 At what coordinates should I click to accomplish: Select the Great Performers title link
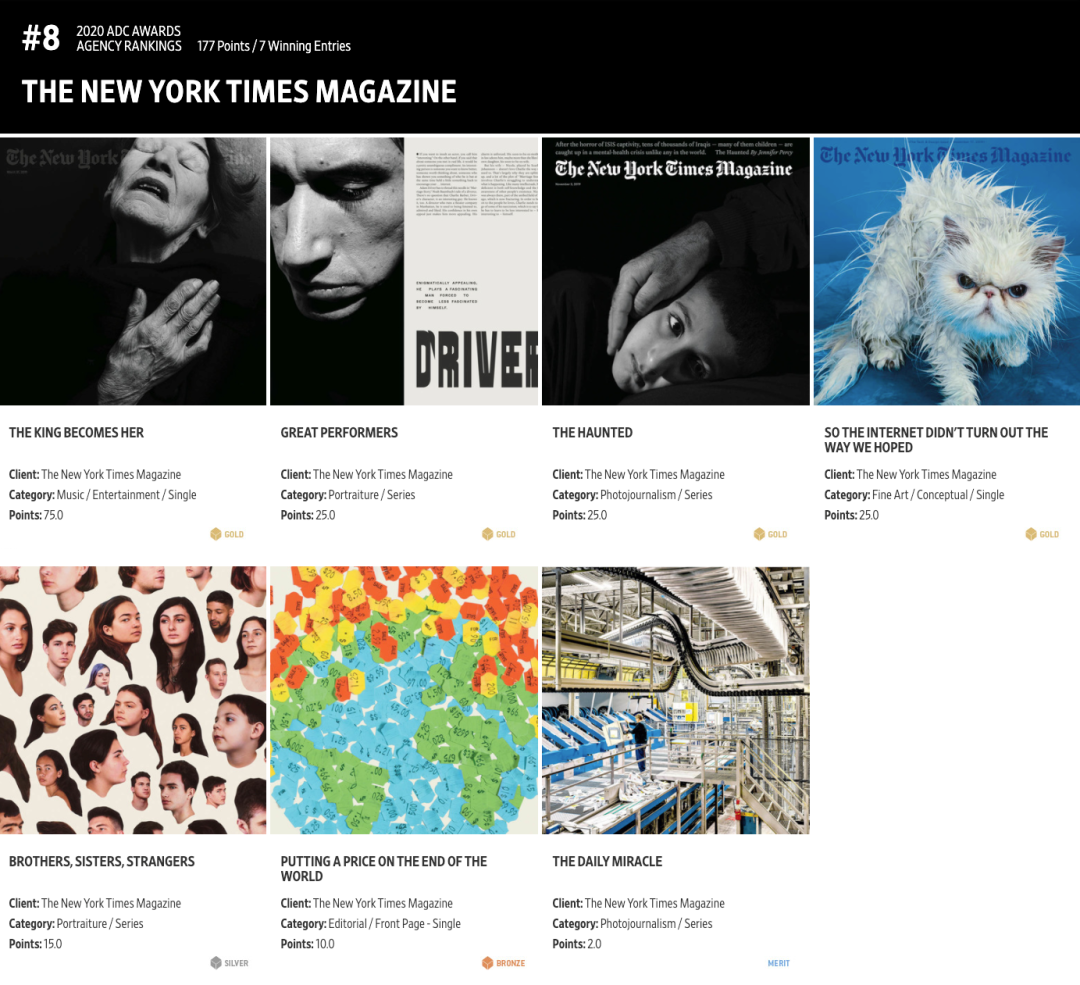point(339,433)
